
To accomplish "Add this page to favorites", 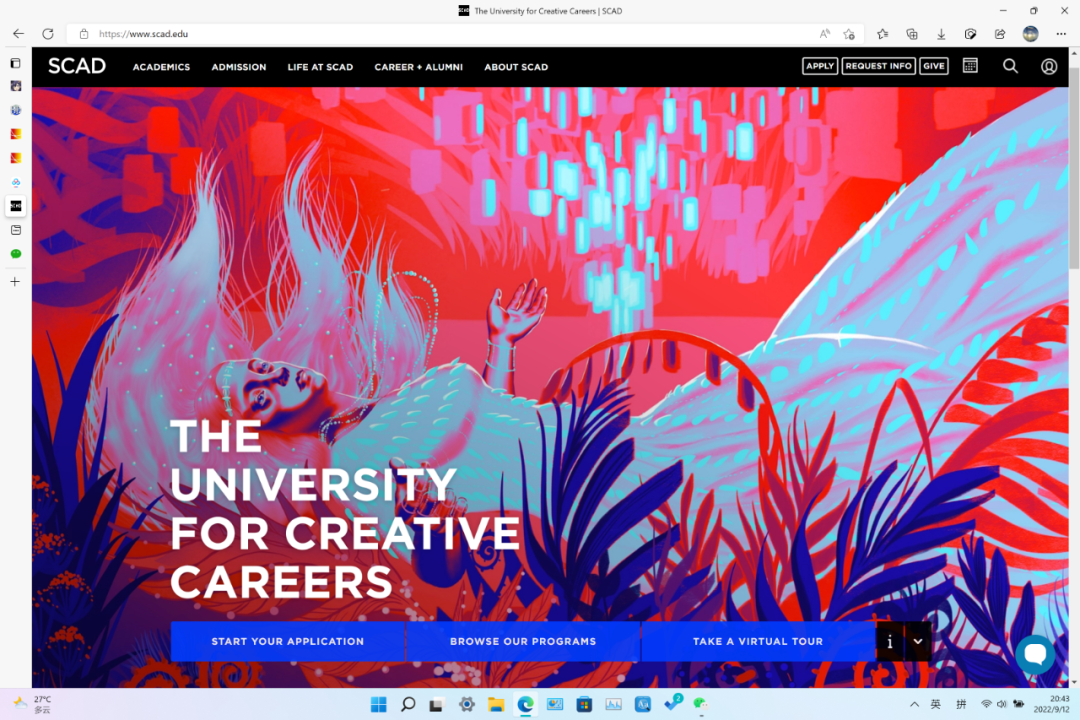I will 849,34.
